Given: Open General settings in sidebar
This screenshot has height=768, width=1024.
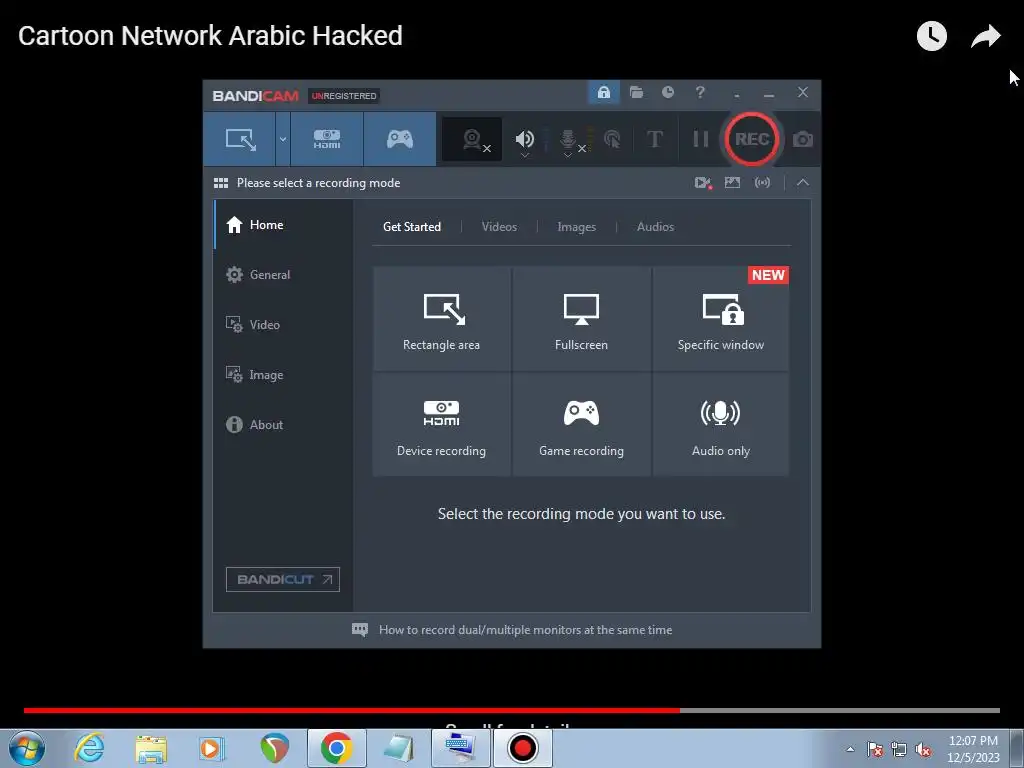Looking at the screenshot, I should 283,275.
